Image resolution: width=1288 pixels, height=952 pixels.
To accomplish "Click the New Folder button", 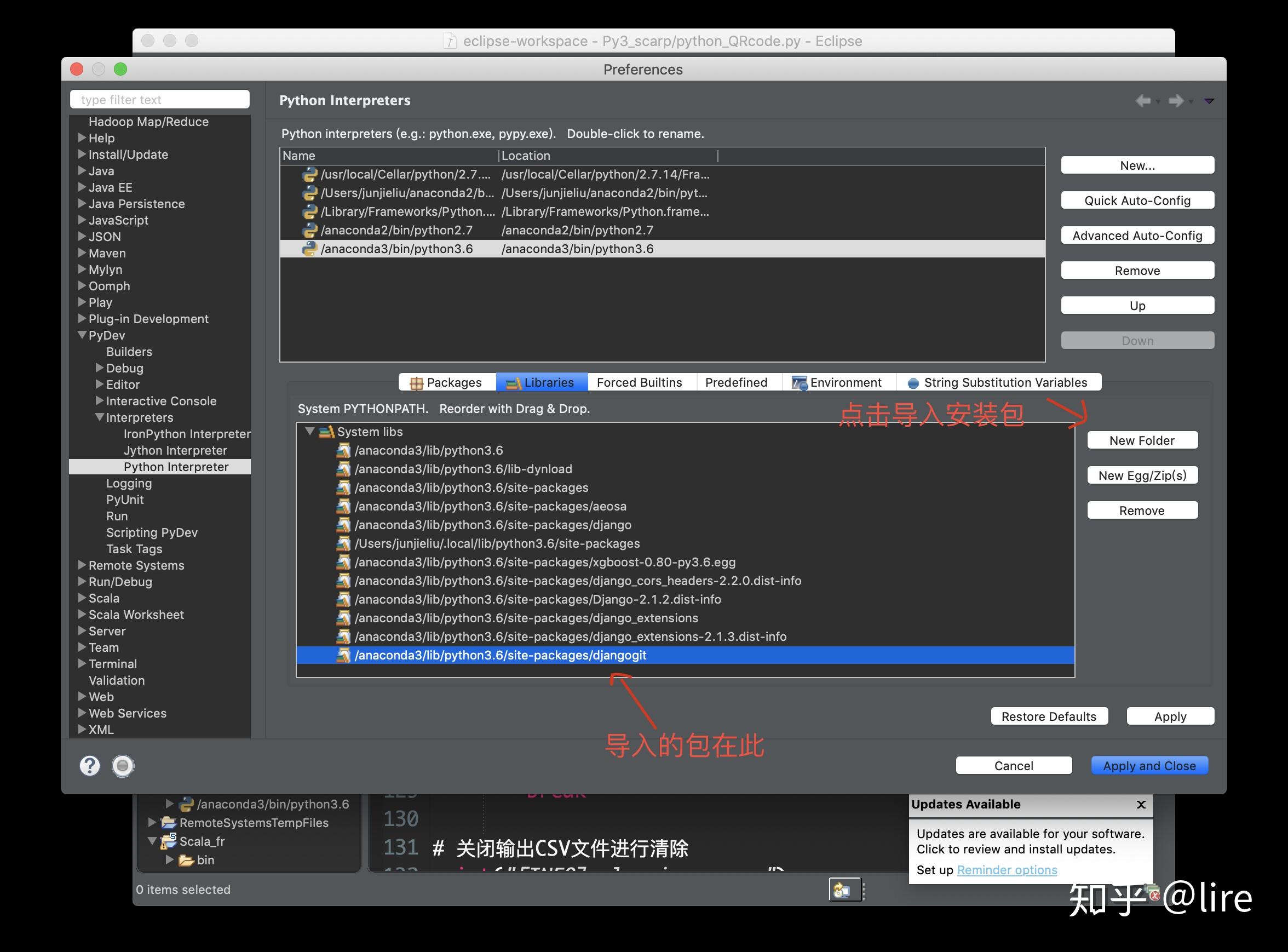I will [x=1142, y=440].
